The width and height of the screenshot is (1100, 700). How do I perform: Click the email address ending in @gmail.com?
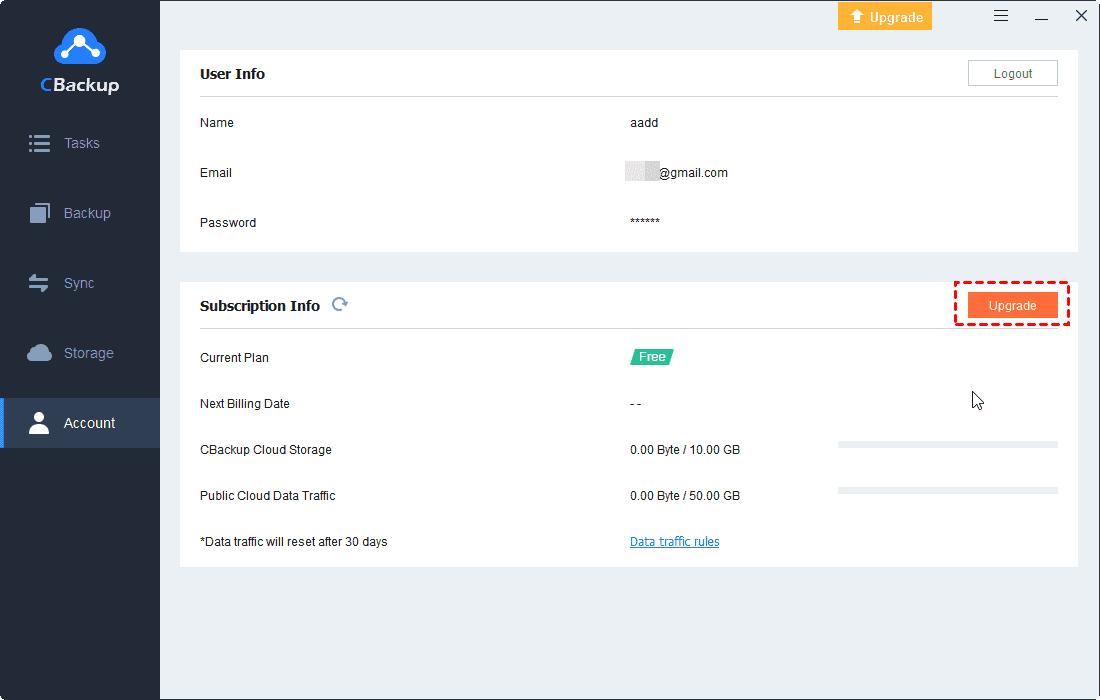click(676, 173)
